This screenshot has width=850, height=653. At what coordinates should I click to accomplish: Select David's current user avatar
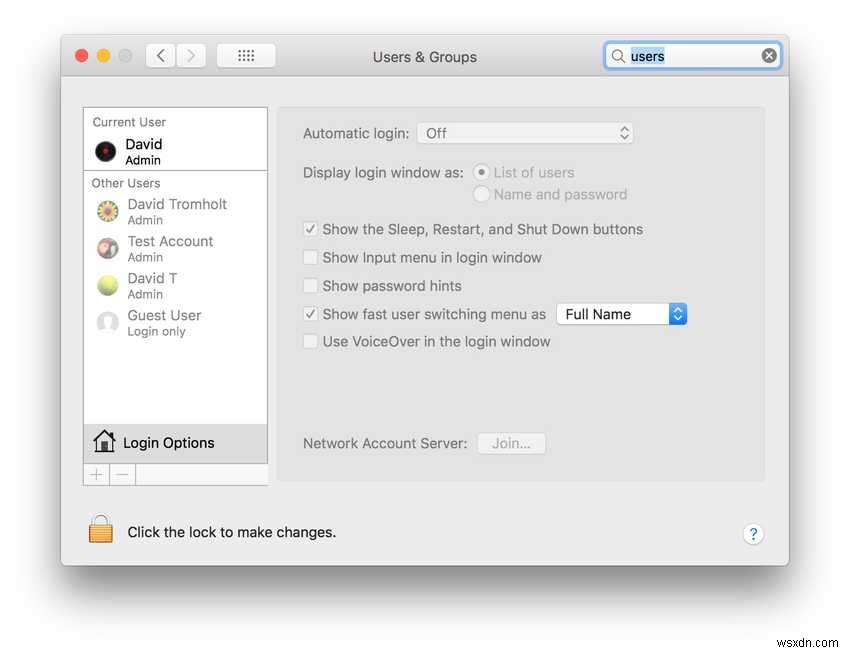click(x=107, y=149)
